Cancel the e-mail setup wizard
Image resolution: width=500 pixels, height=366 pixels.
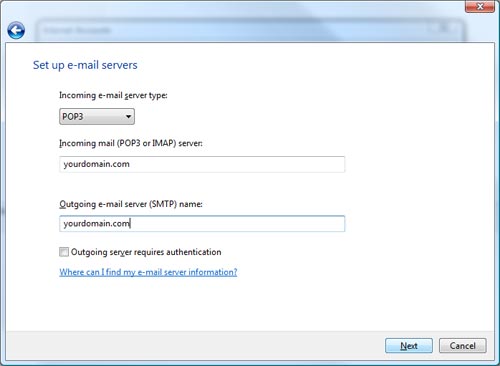coord(463,346)
